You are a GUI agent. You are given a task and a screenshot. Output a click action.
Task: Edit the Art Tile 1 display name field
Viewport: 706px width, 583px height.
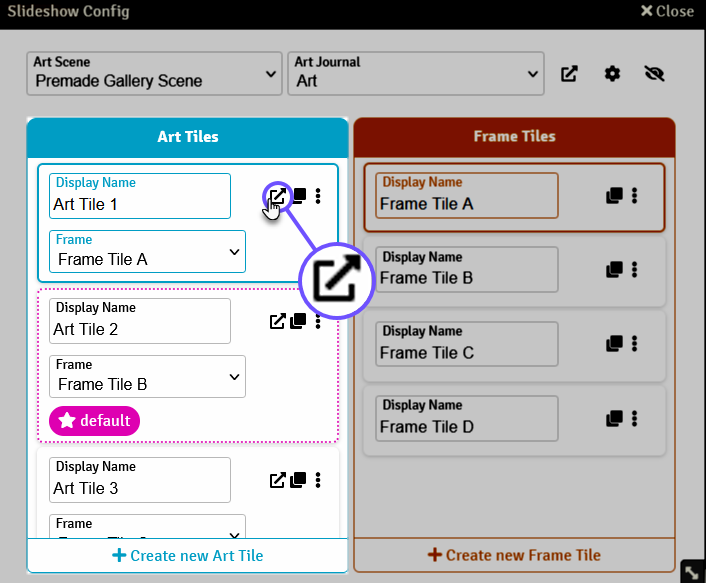pos(140,196)
